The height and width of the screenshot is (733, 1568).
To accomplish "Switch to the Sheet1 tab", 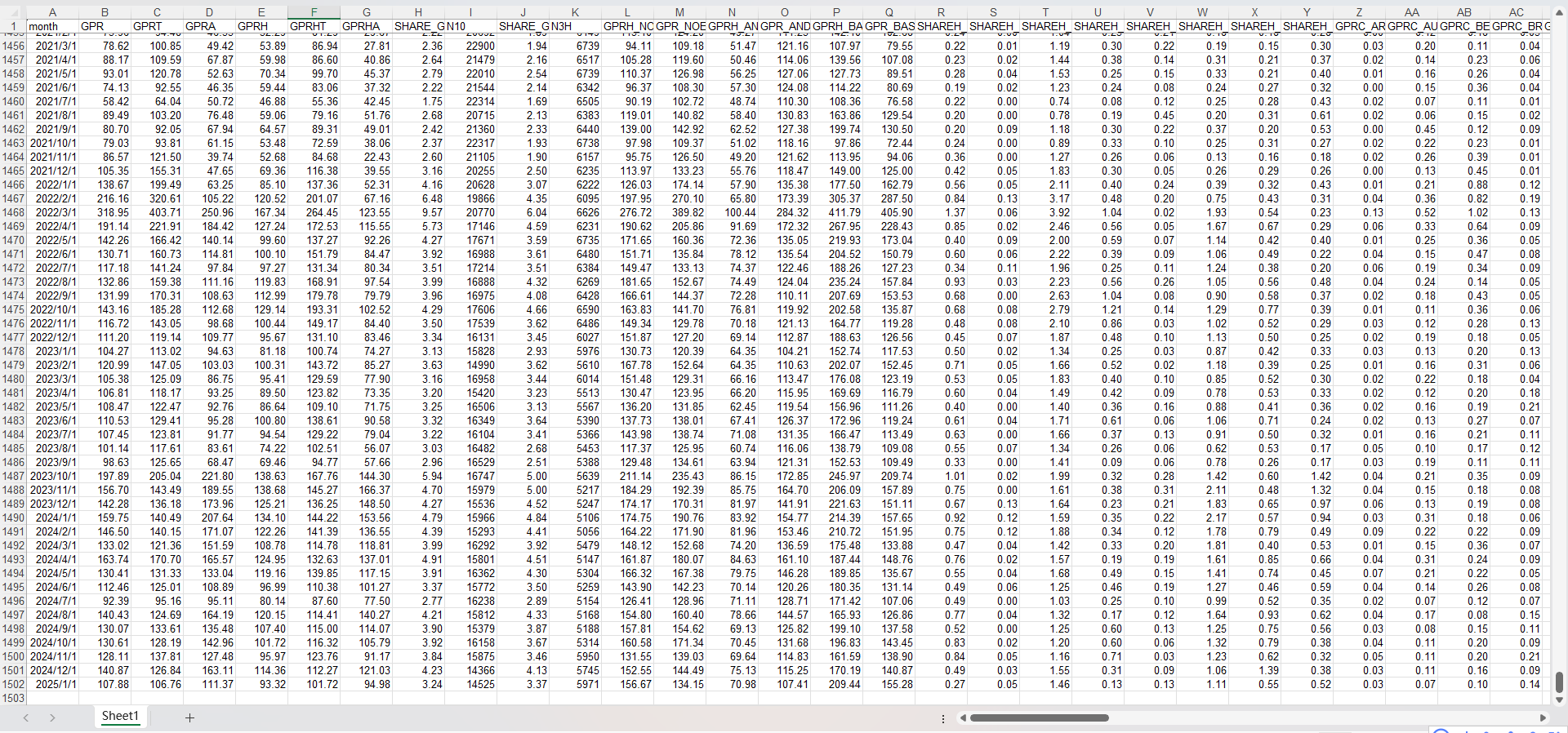I will click(x=120, y=716).
